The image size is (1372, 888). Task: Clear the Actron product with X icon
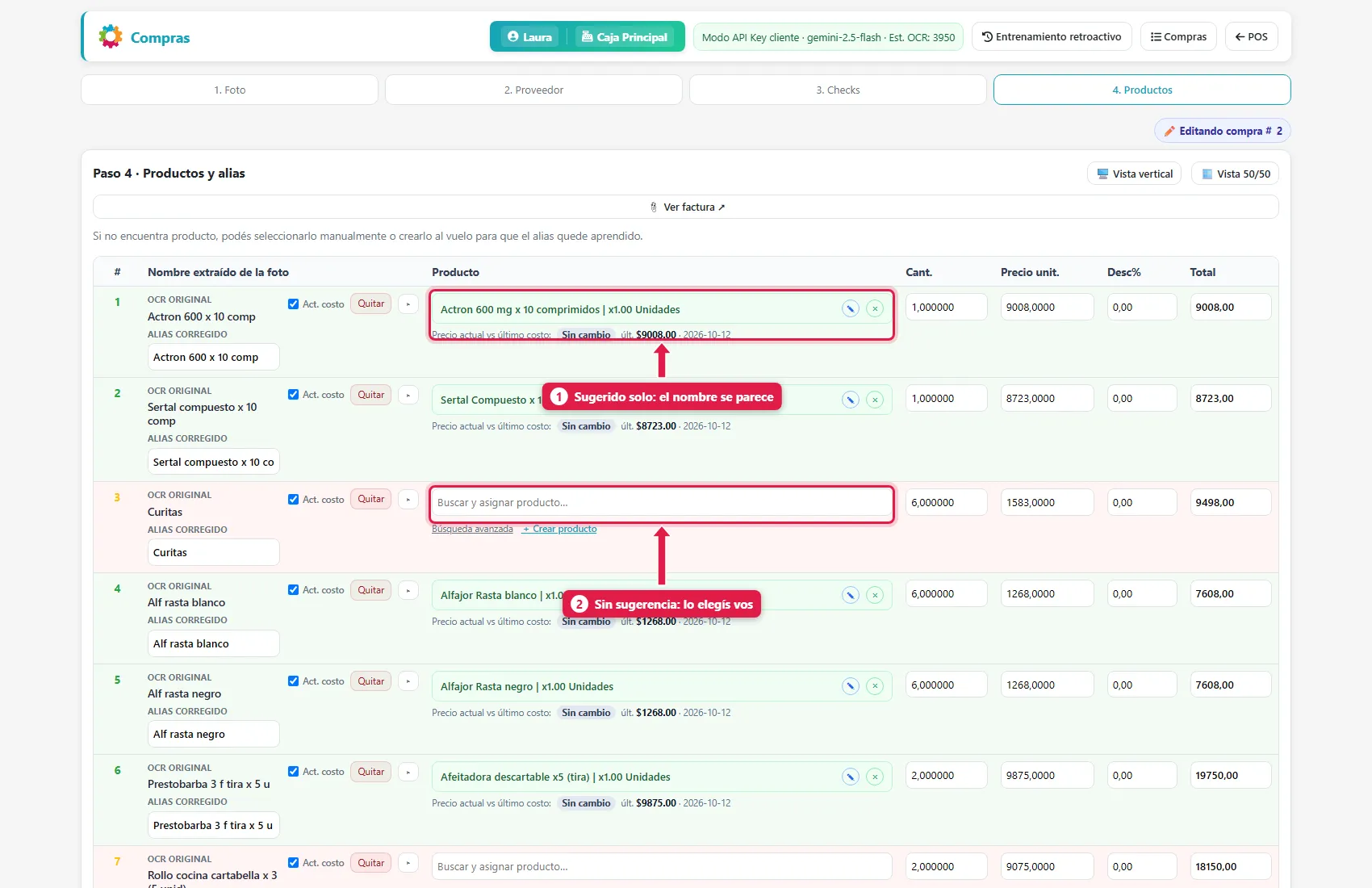[x=875, y=308]
